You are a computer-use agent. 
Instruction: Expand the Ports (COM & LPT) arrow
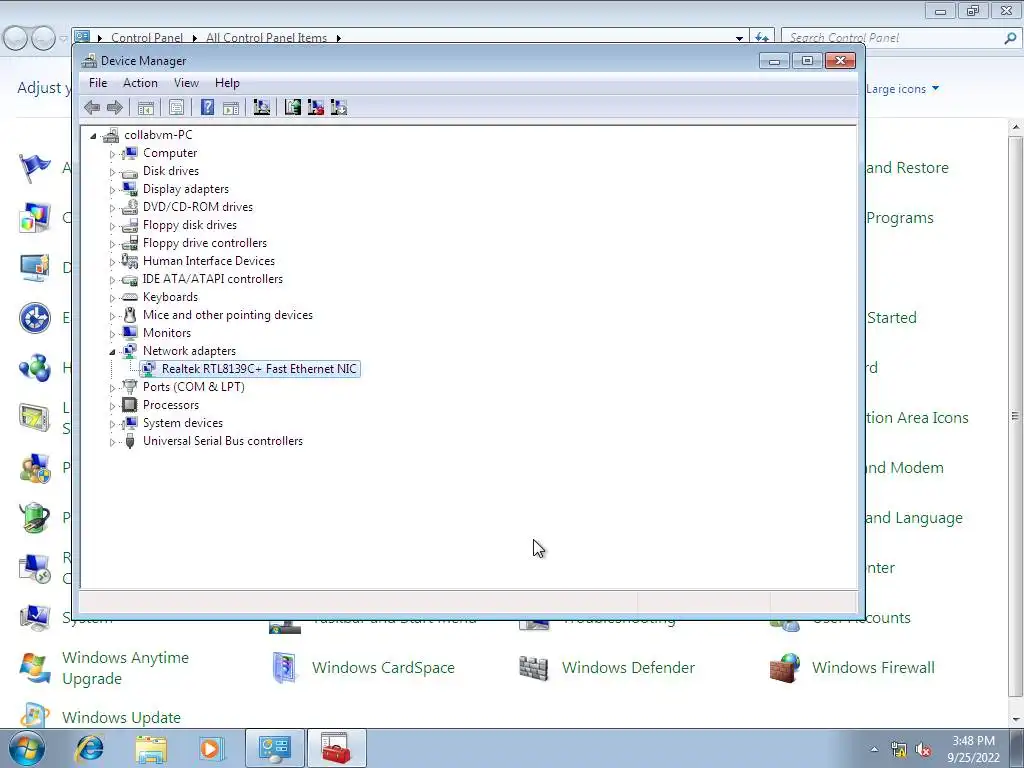[x=112, y=388]
